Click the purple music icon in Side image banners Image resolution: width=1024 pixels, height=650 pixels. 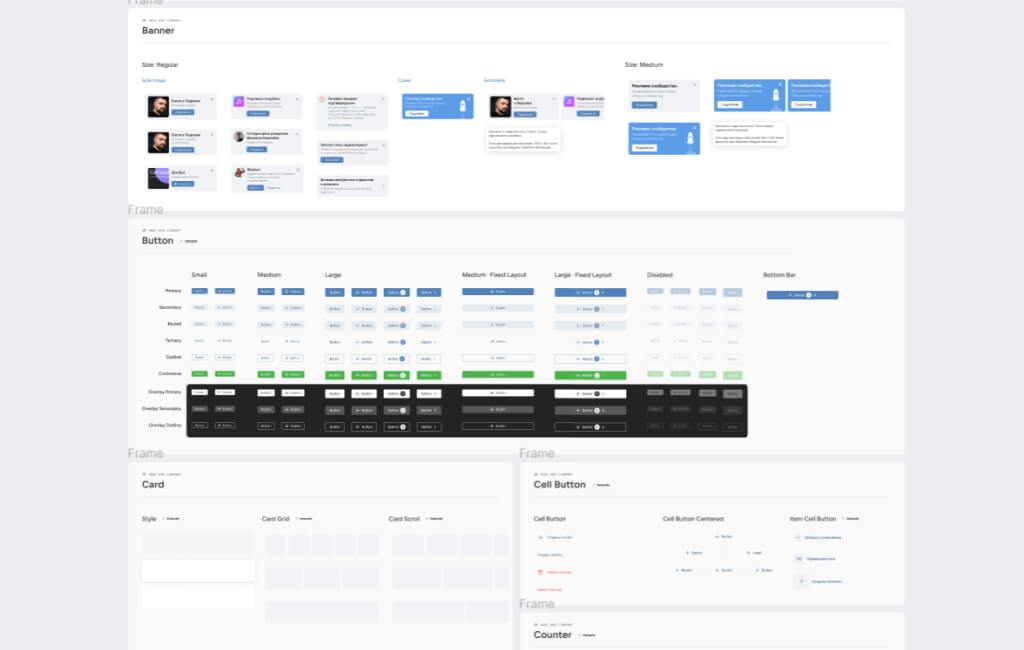click(239, 102)
